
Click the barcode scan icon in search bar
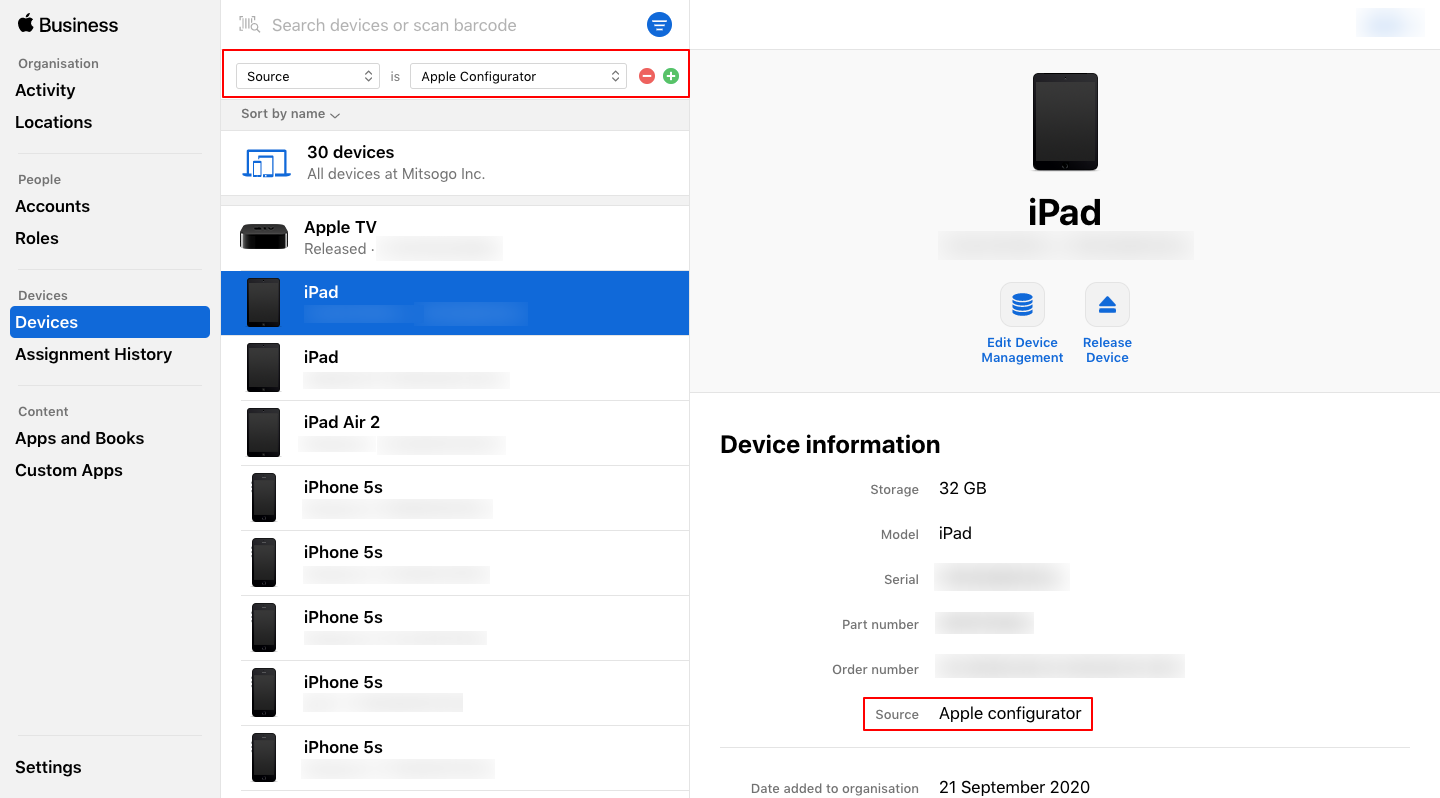click(x=250, y=25)
